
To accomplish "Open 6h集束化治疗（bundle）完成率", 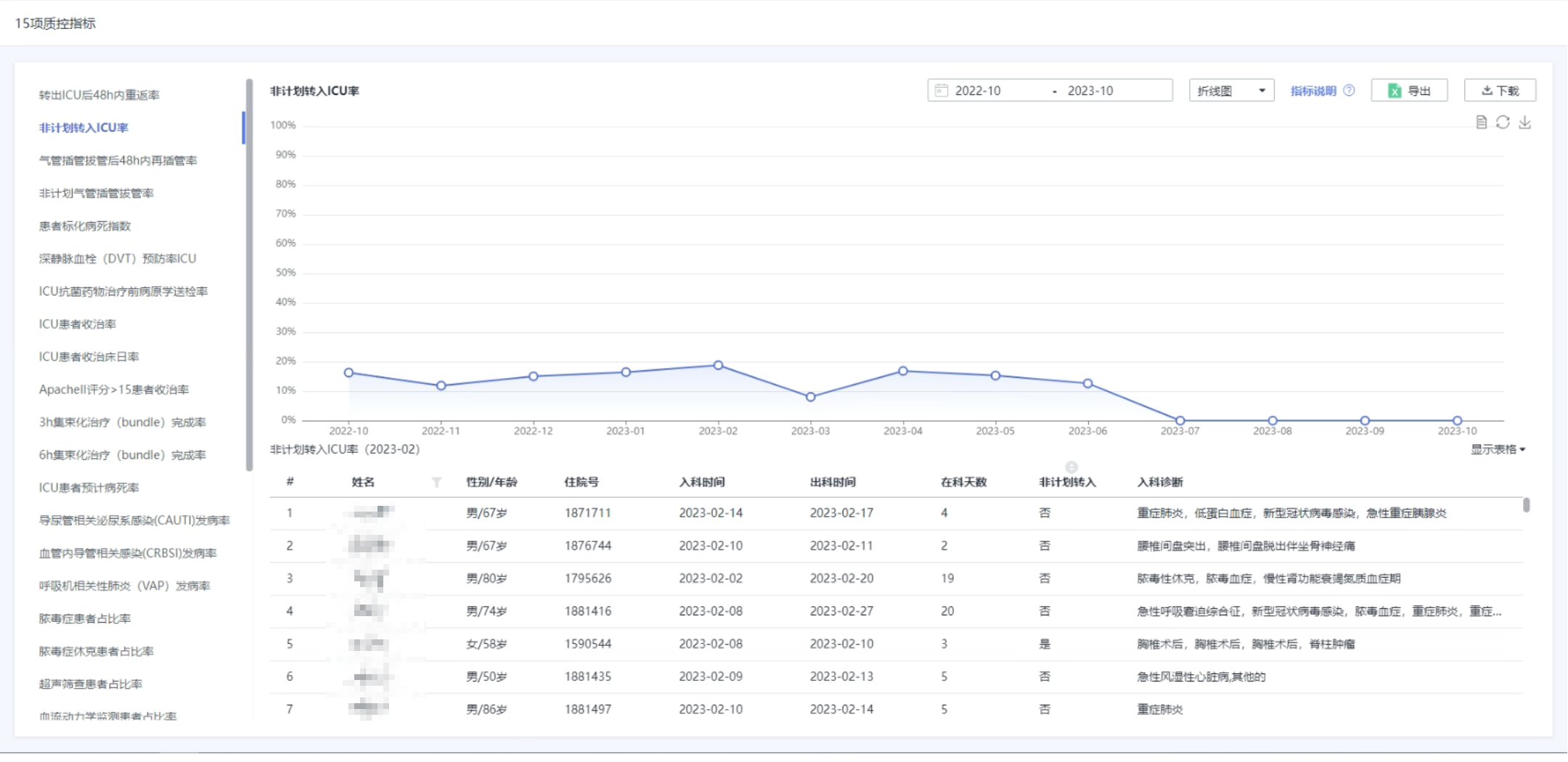I will click(x=123, y=455).
